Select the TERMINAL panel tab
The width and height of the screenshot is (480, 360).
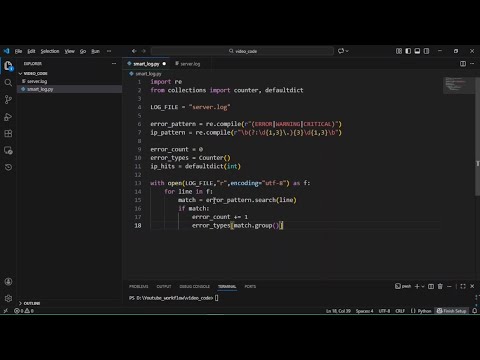pyautogui.click(x=227, y=286)
